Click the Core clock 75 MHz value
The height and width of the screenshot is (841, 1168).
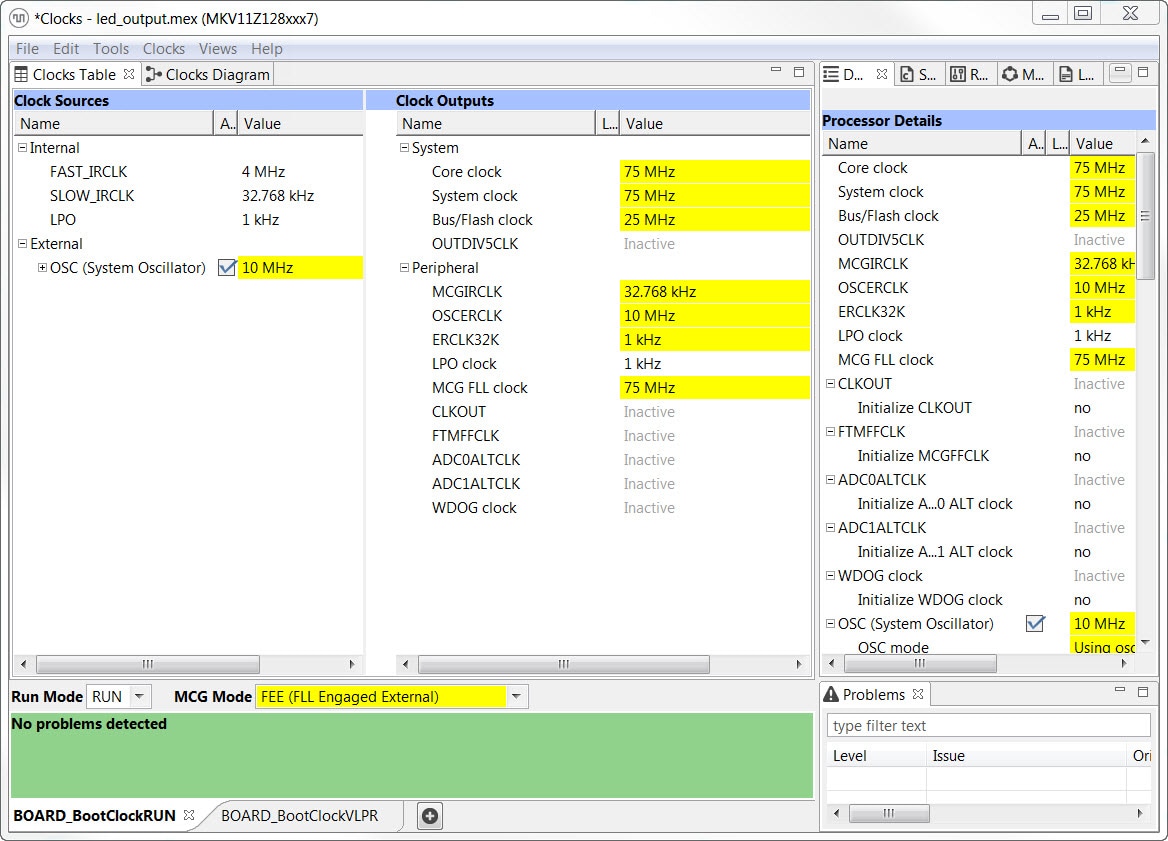[x=714, y=172]
